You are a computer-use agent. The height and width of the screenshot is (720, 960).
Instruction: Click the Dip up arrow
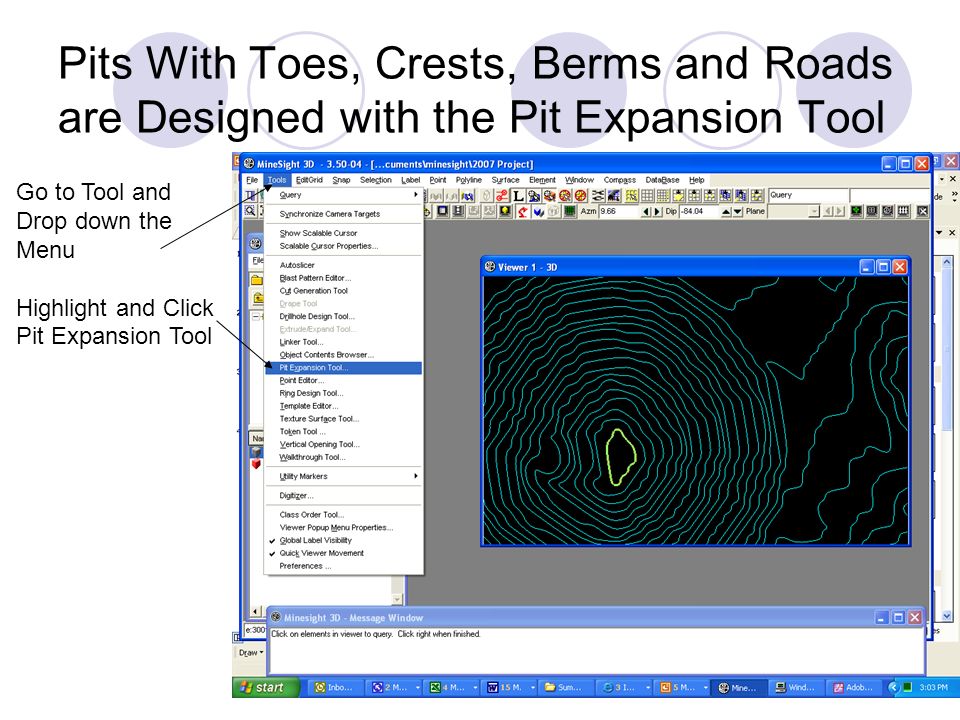tap(726, 211)
